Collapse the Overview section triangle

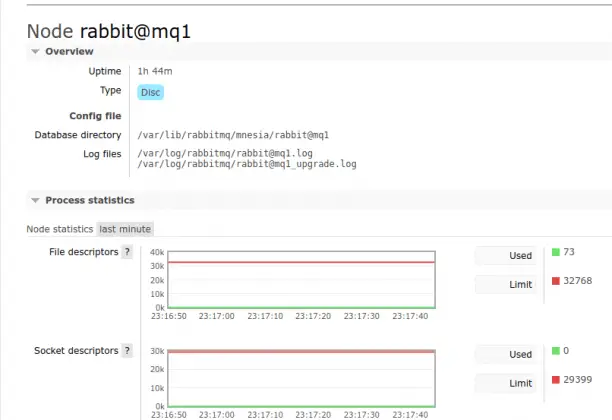(x=35, y=51)
